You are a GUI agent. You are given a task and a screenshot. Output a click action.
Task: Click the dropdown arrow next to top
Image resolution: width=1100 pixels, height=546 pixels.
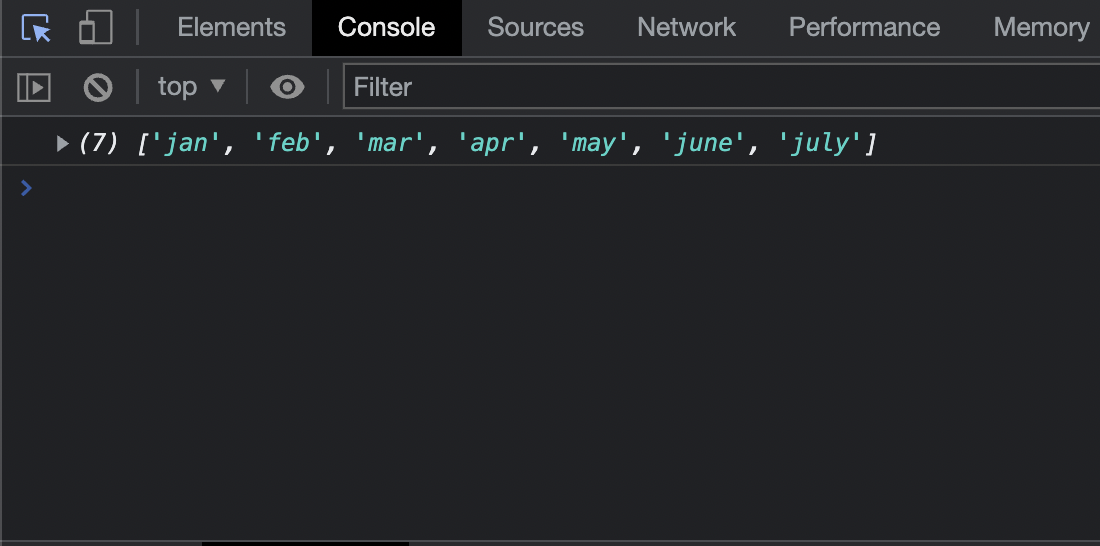(x=218, y=86)
